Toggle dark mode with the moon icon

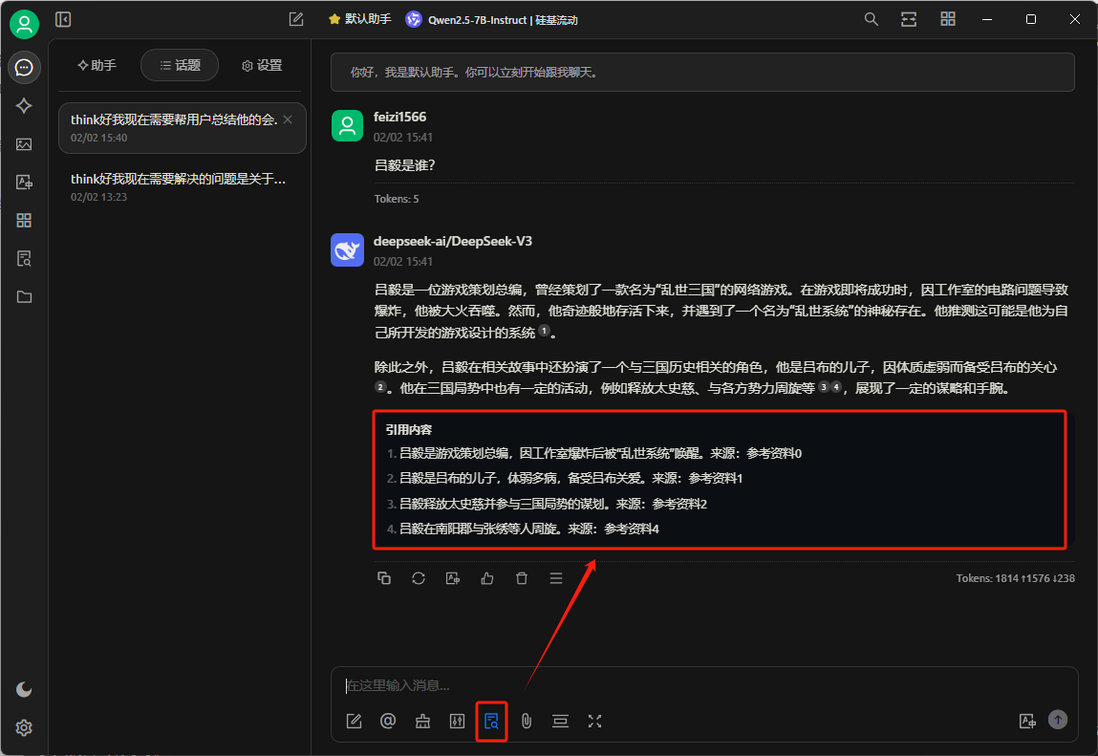[x=24, y=689]
